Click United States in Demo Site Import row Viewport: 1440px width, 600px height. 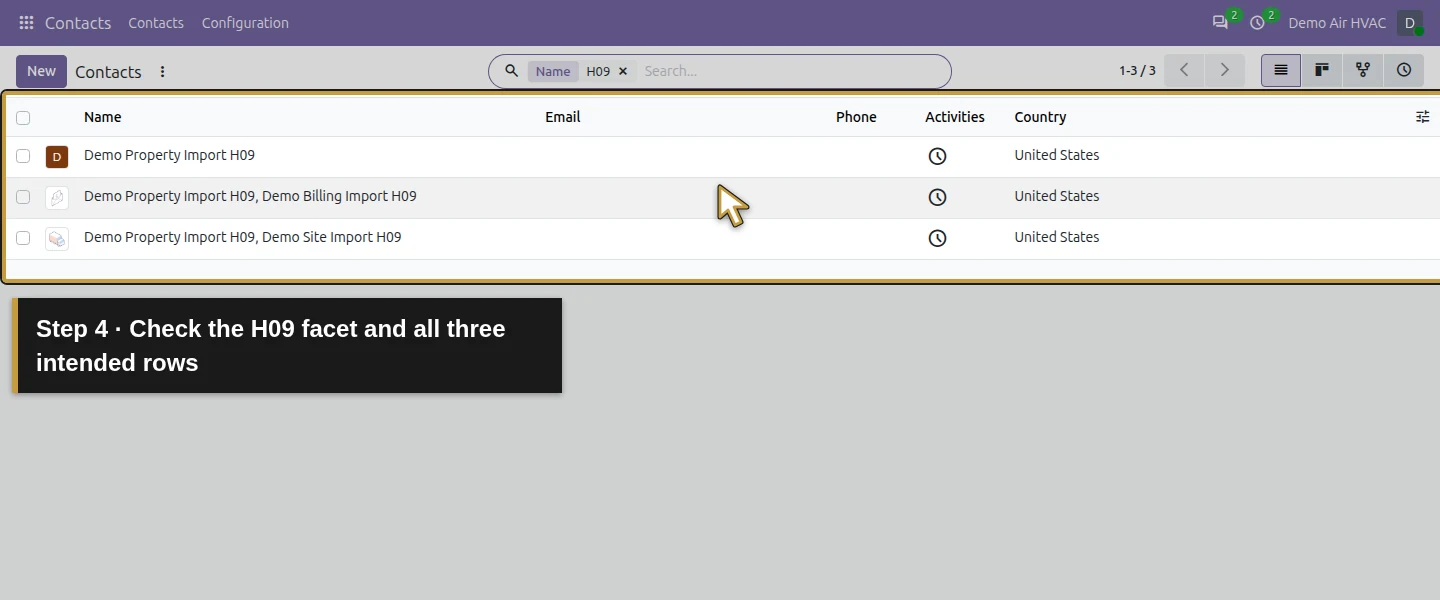(1057, 237)
